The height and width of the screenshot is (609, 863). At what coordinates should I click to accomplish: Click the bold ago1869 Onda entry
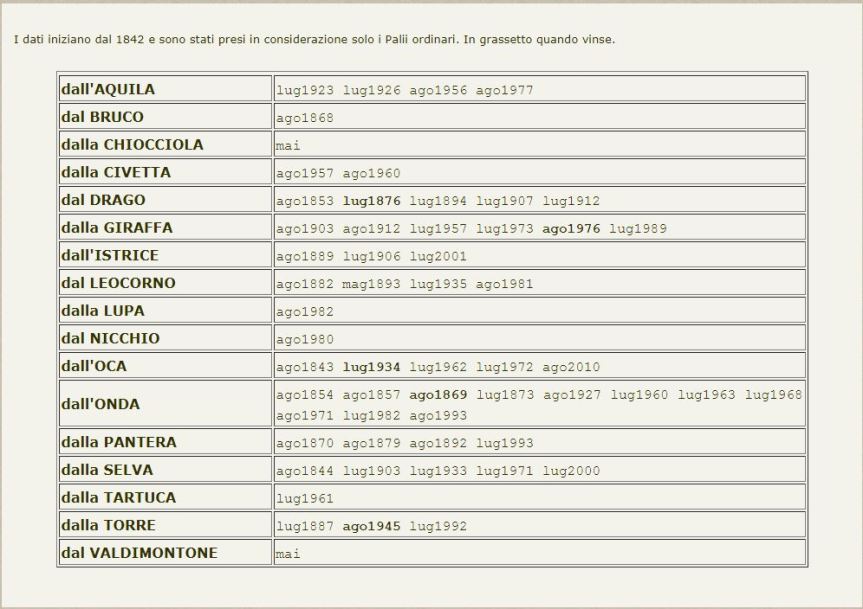[438, 395]
